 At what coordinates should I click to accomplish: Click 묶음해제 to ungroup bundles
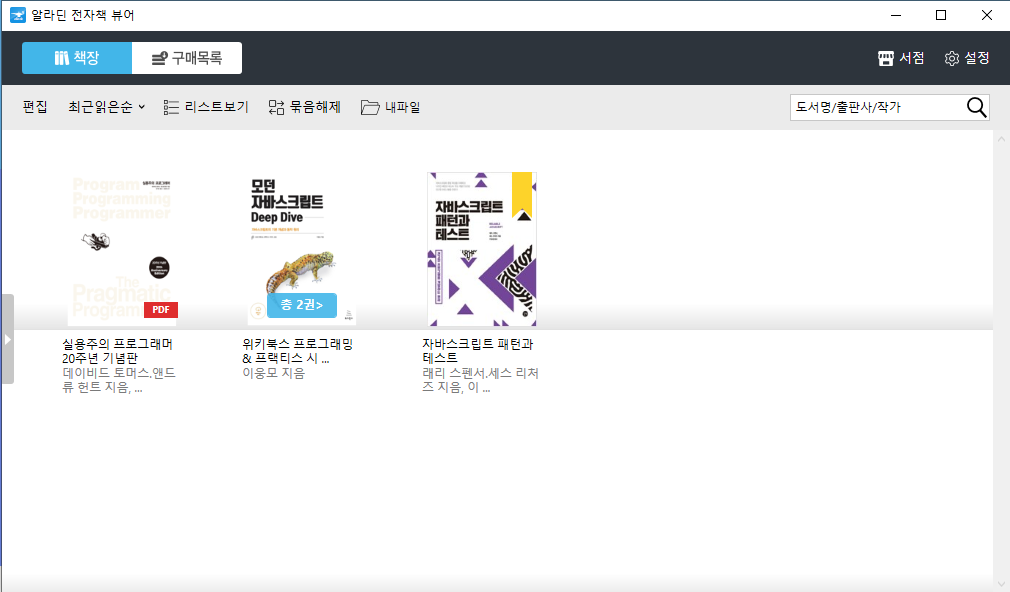click(304, 107)
